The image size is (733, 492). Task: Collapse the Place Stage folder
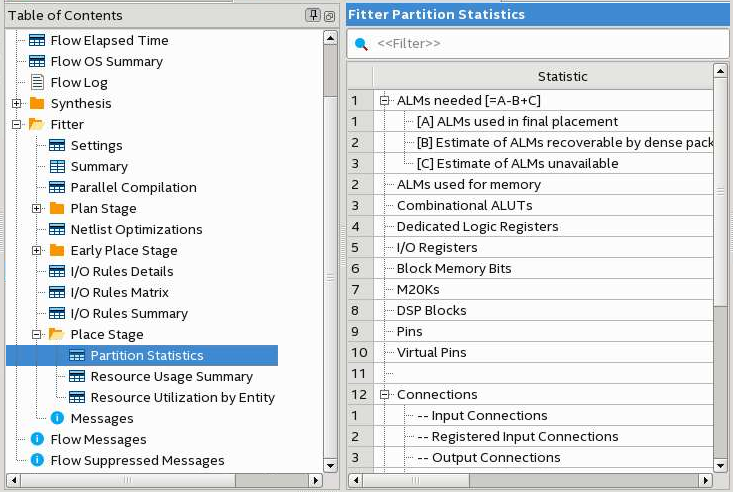click(37, 334)
